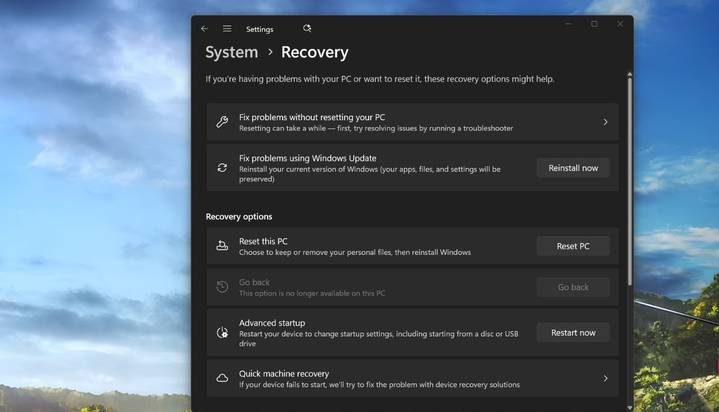
Task: Select the Advanced startup title text
Action: click(272, 323)
